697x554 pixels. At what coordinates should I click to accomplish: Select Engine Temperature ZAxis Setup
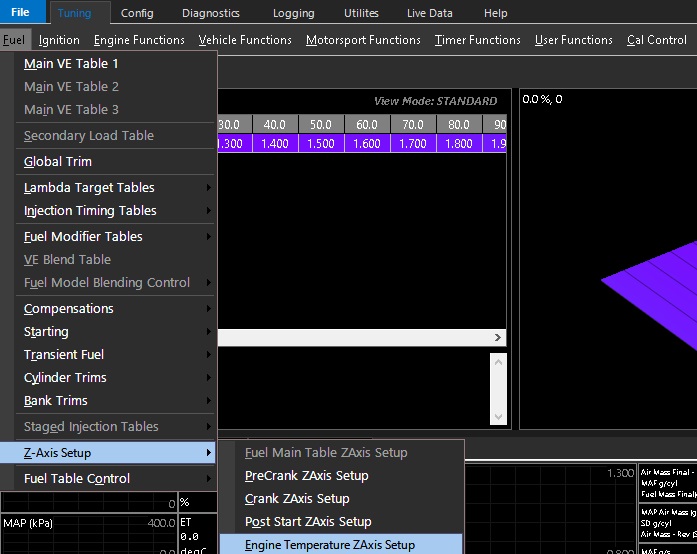330,545
